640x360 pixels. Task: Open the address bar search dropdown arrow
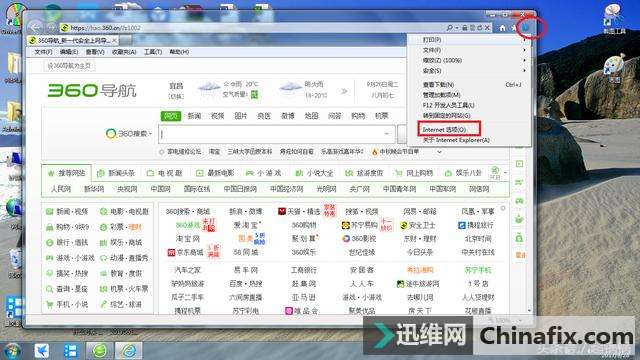tap(456, 28)
